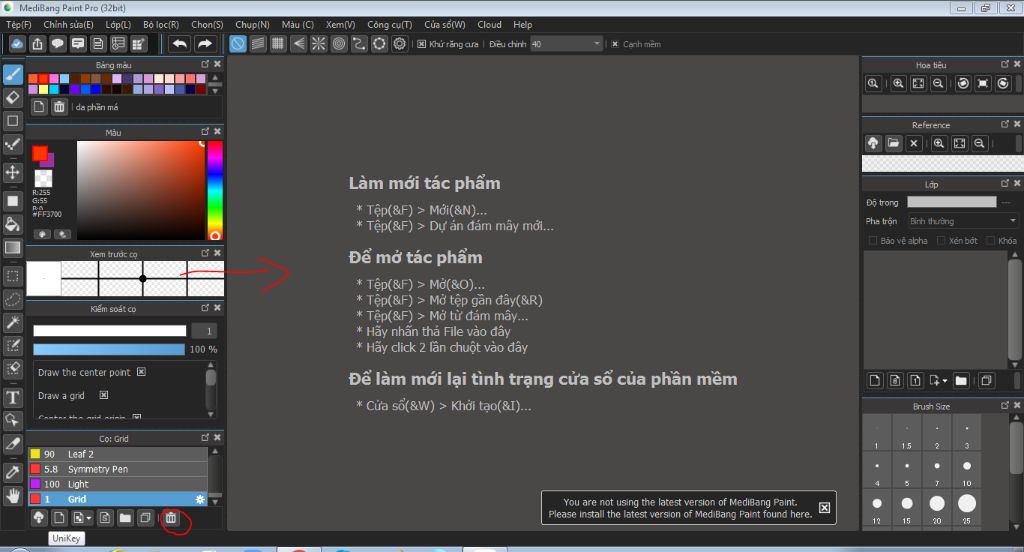Enable radial snap guide
The height and width of the screenshot is (552, 1024).
(x=319, y=44)
